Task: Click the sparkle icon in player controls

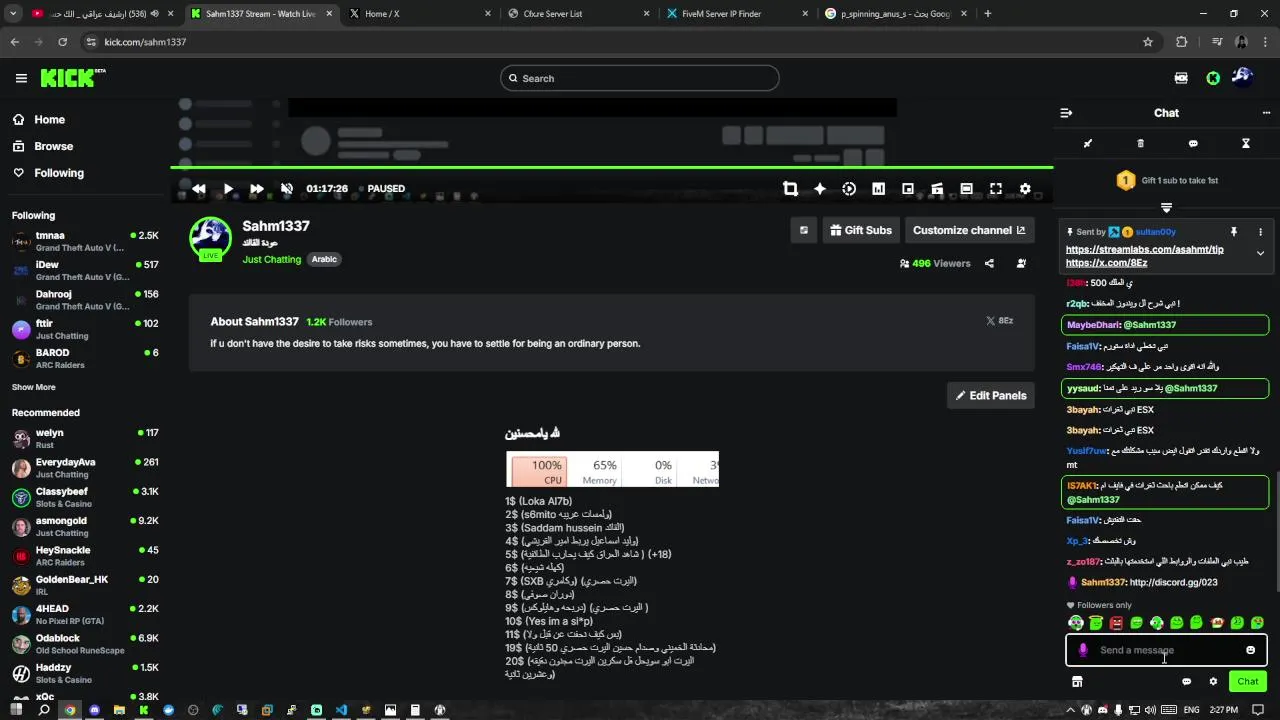Action: pyautogui.click(x=820, y=188)
